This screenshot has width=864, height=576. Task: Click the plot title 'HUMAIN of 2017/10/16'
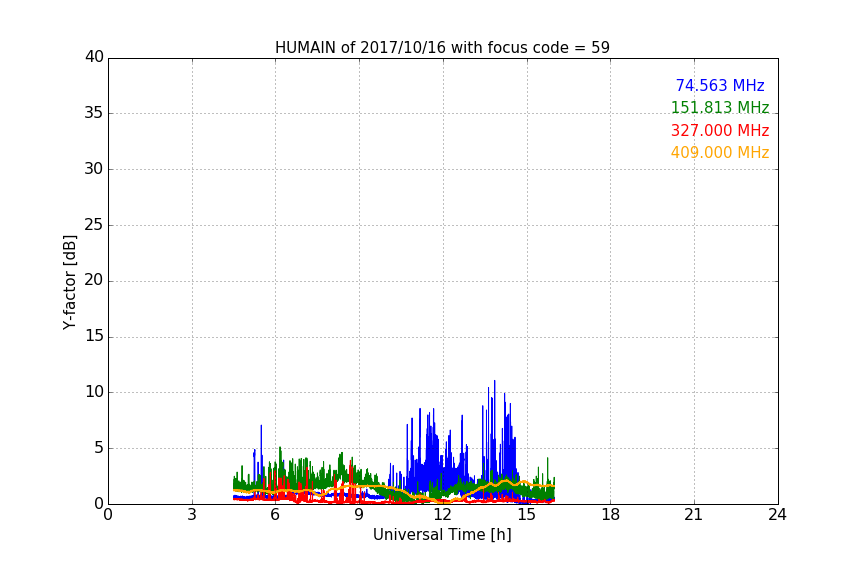click(442, 48)
